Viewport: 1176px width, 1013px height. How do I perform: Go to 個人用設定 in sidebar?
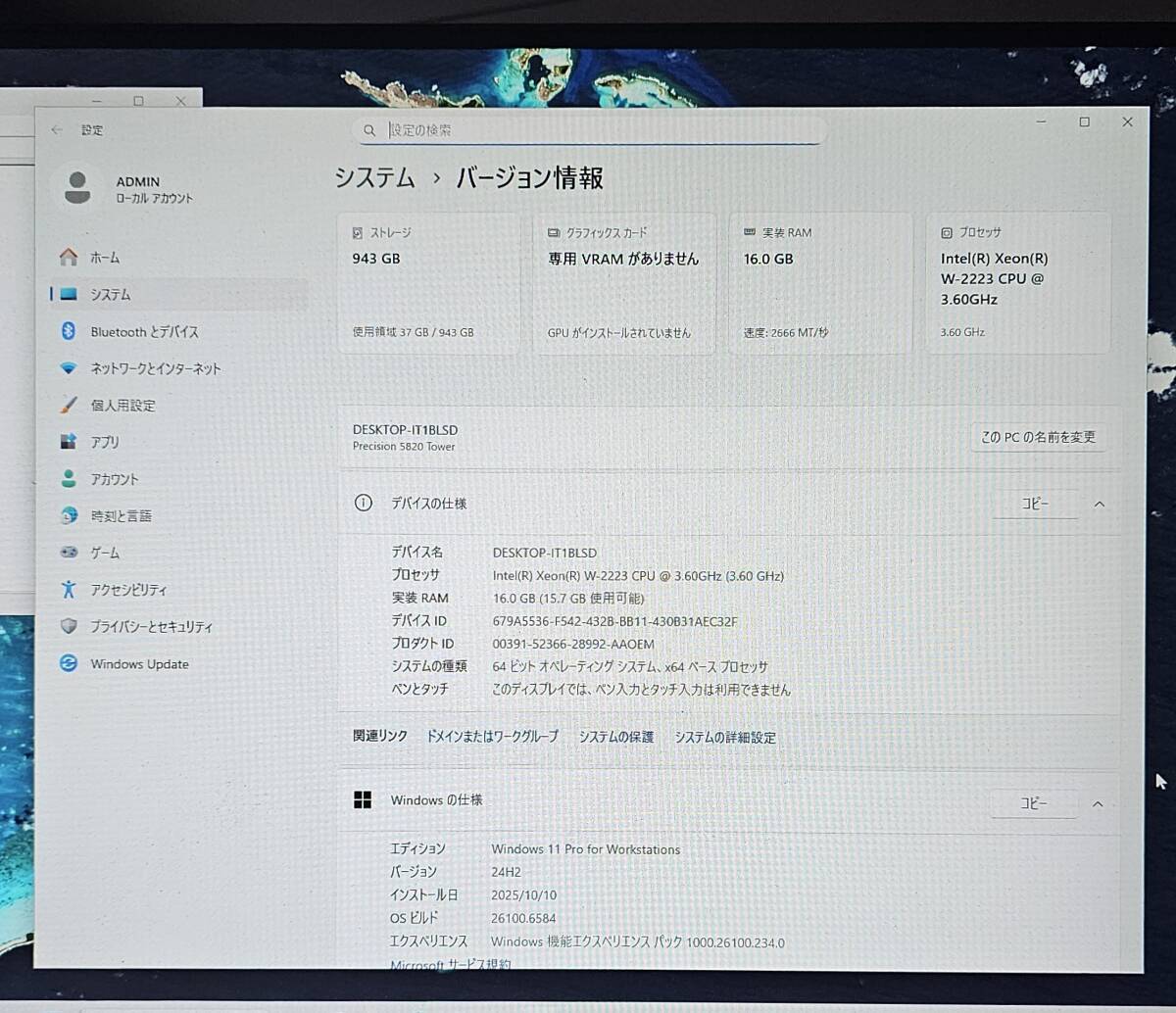point(179,405)
